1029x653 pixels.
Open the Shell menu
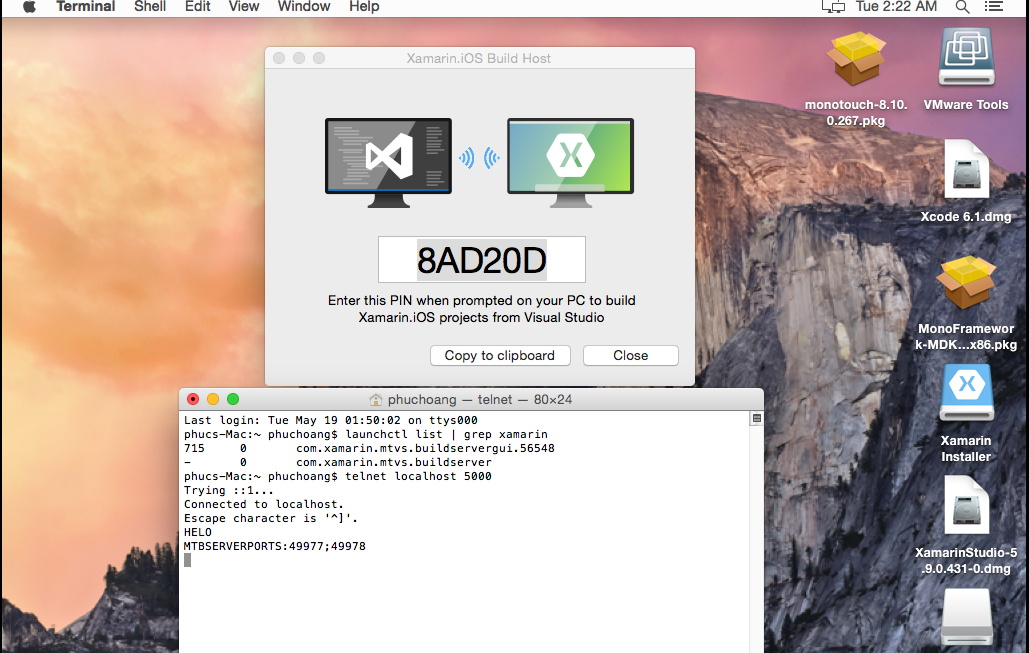[150, 7]
